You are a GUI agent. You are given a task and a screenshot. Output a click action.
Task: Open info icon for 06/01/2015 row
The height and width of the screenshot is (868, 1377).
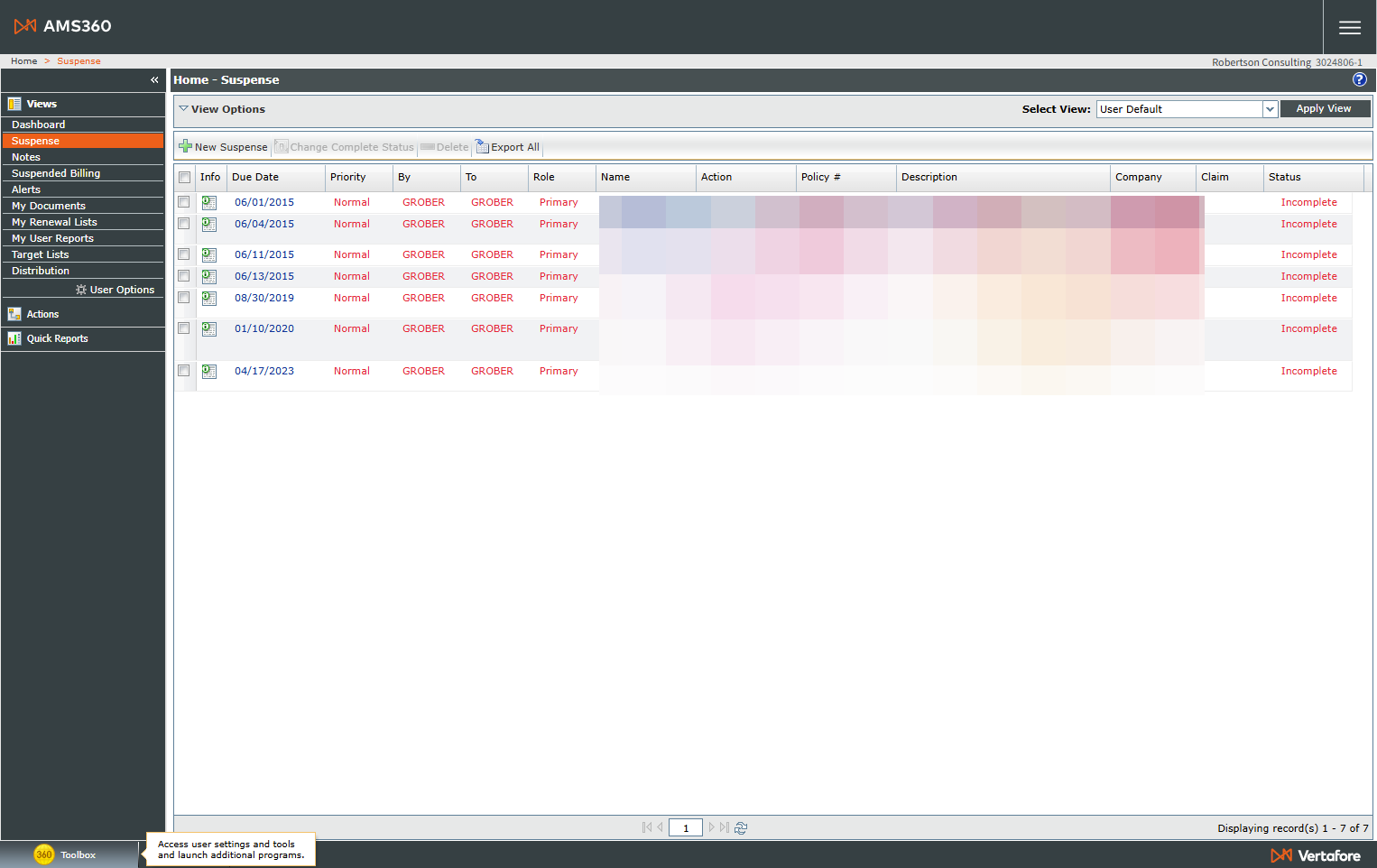tap(209, 203)
